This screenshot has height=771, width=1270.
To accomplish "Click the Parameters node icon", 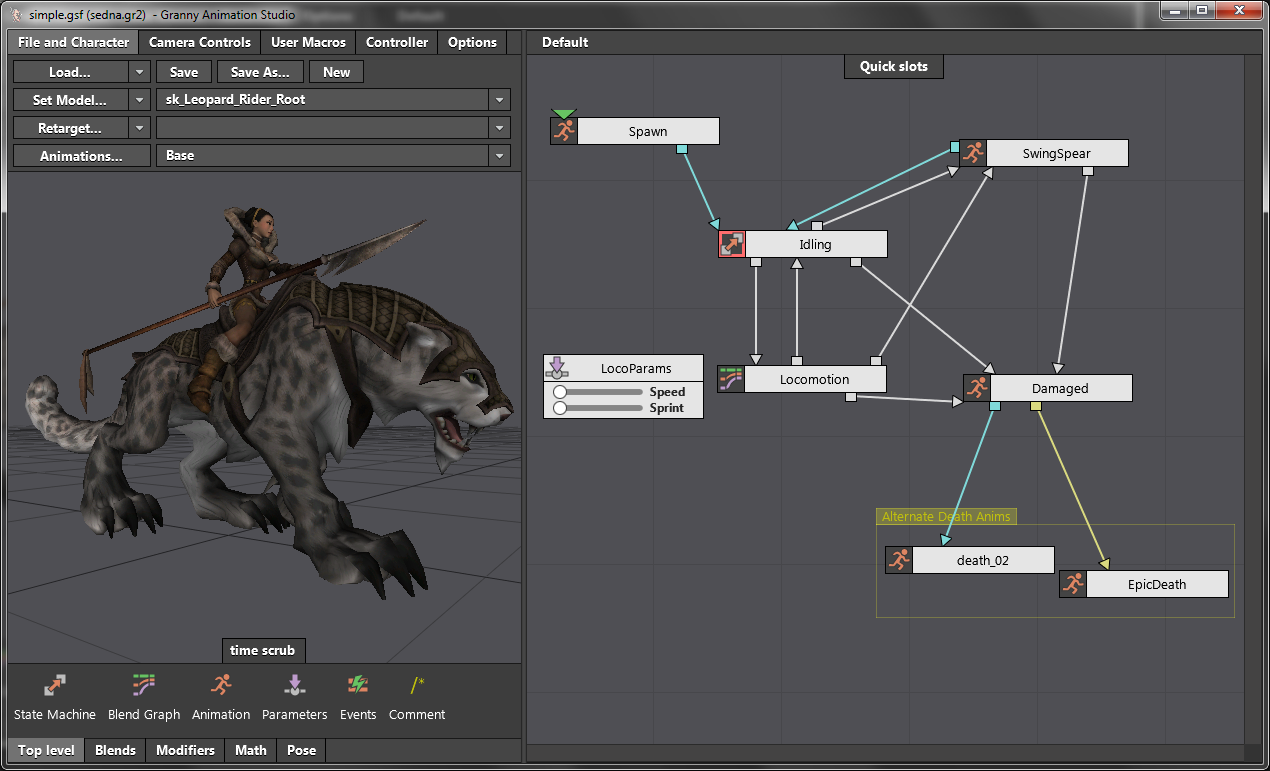I will pyautogui.click(x=294, y=686).
